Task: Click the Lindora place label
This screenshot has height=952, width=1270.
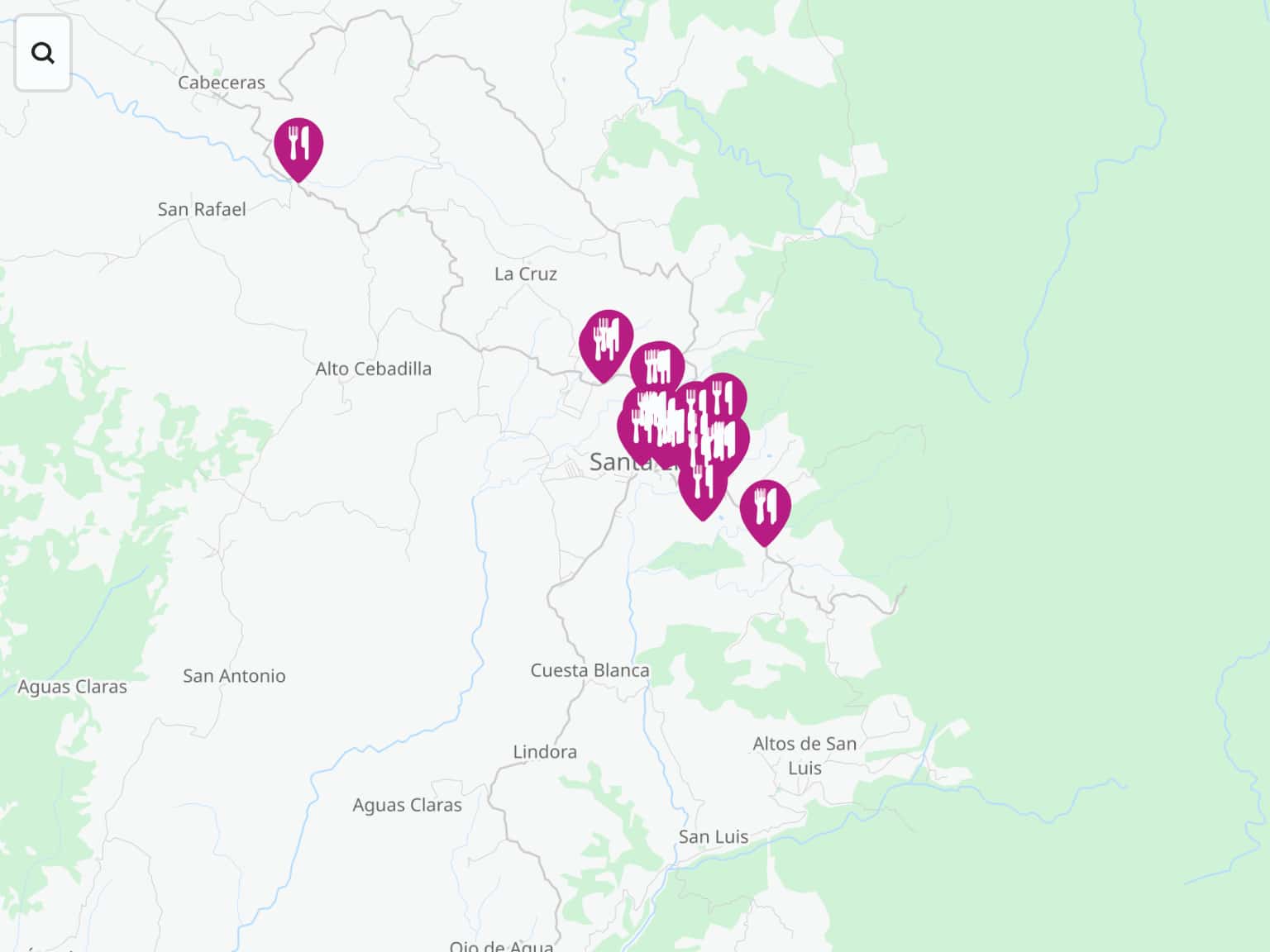Action: coord(545,752)
